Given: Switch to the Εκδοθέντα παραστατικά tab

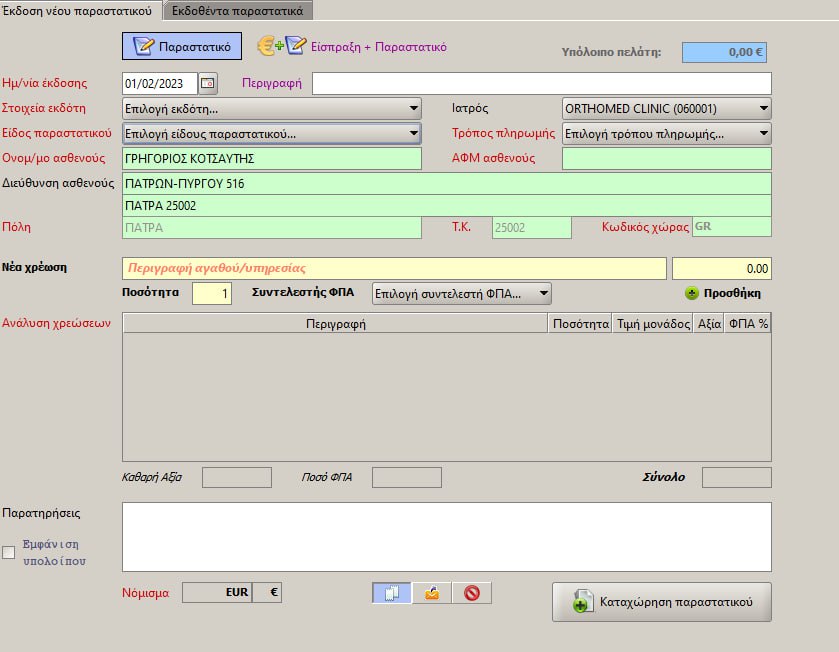Looking at the screenshot, I should tap(238, 10).
